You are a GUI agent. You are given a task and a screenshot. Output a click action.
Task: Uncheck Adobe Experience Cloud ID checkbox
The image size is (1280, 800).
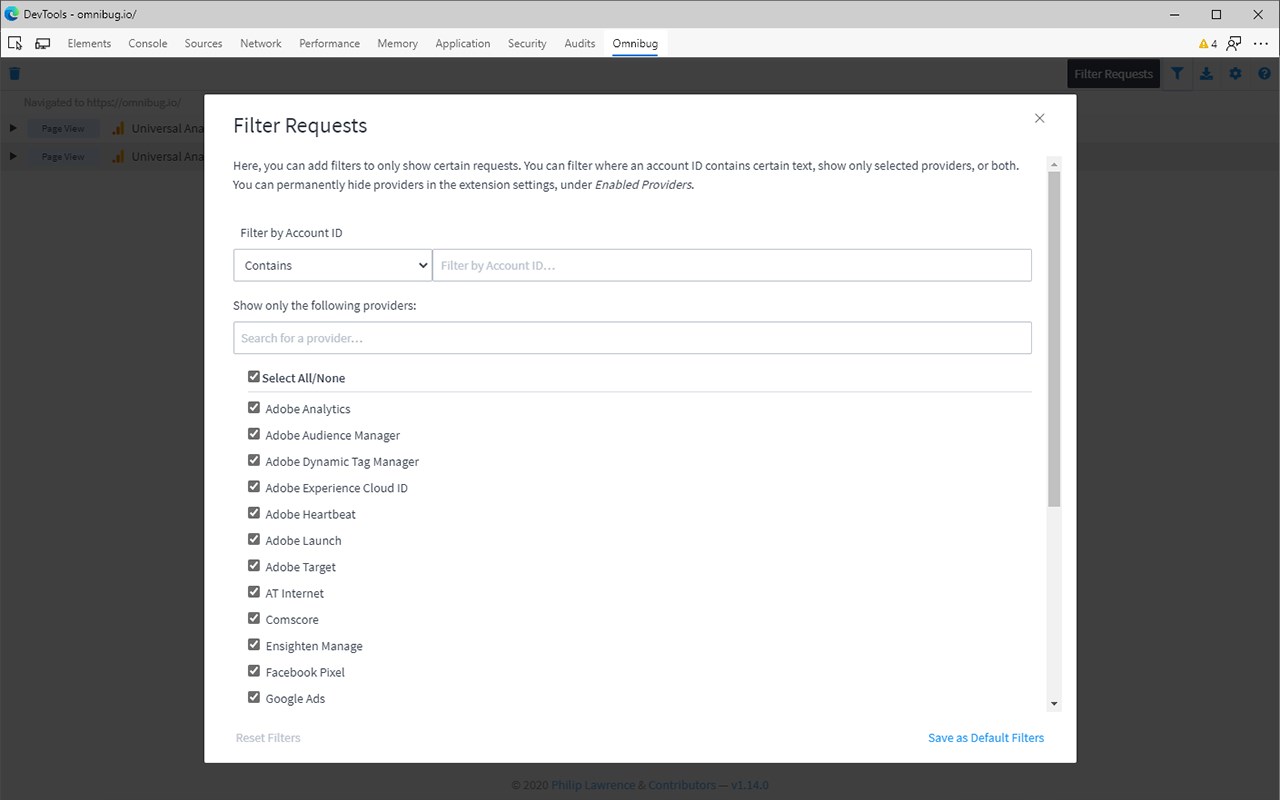(x=254, y=487)
